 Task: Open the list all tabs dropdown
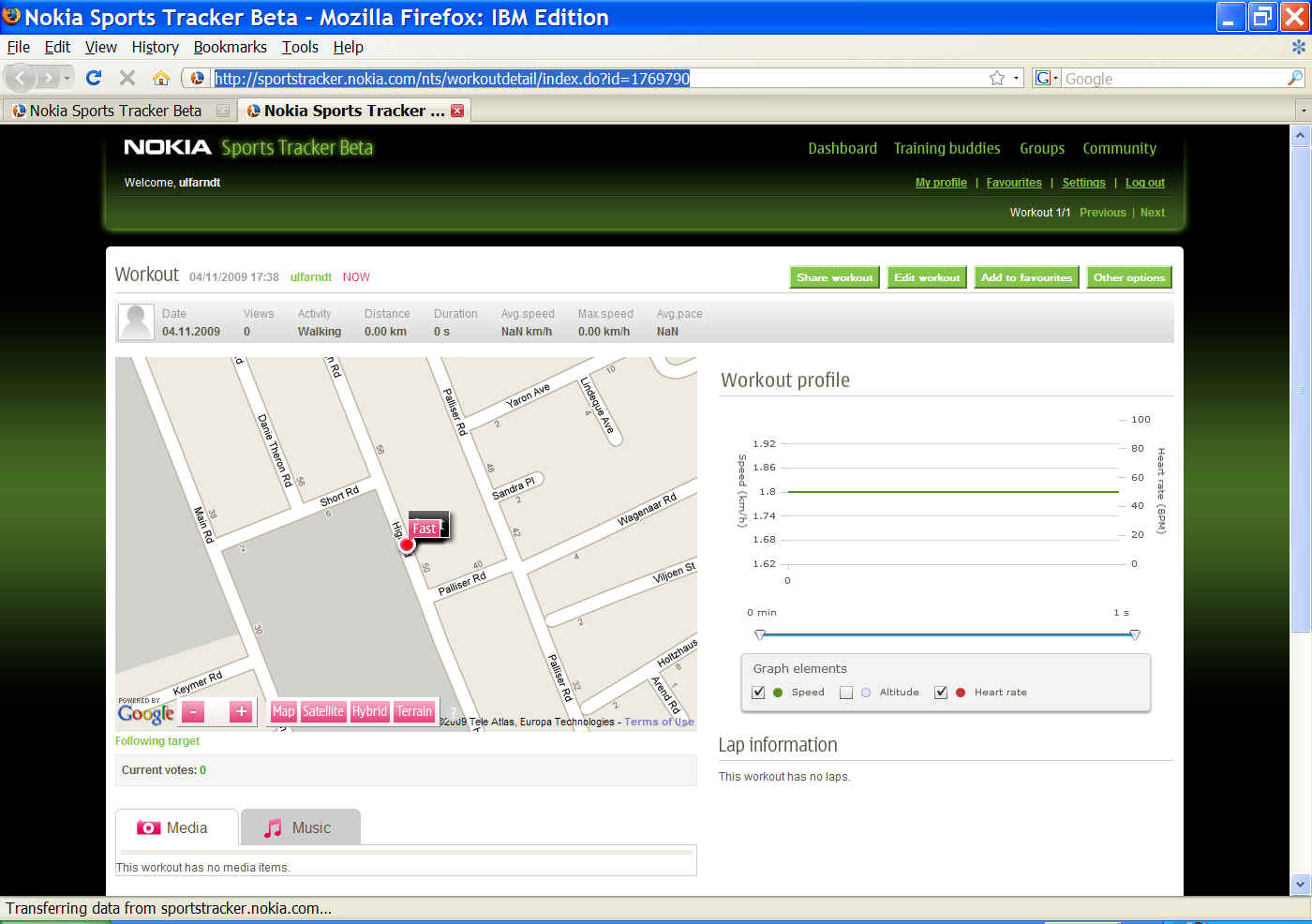tap(1303, 111)
